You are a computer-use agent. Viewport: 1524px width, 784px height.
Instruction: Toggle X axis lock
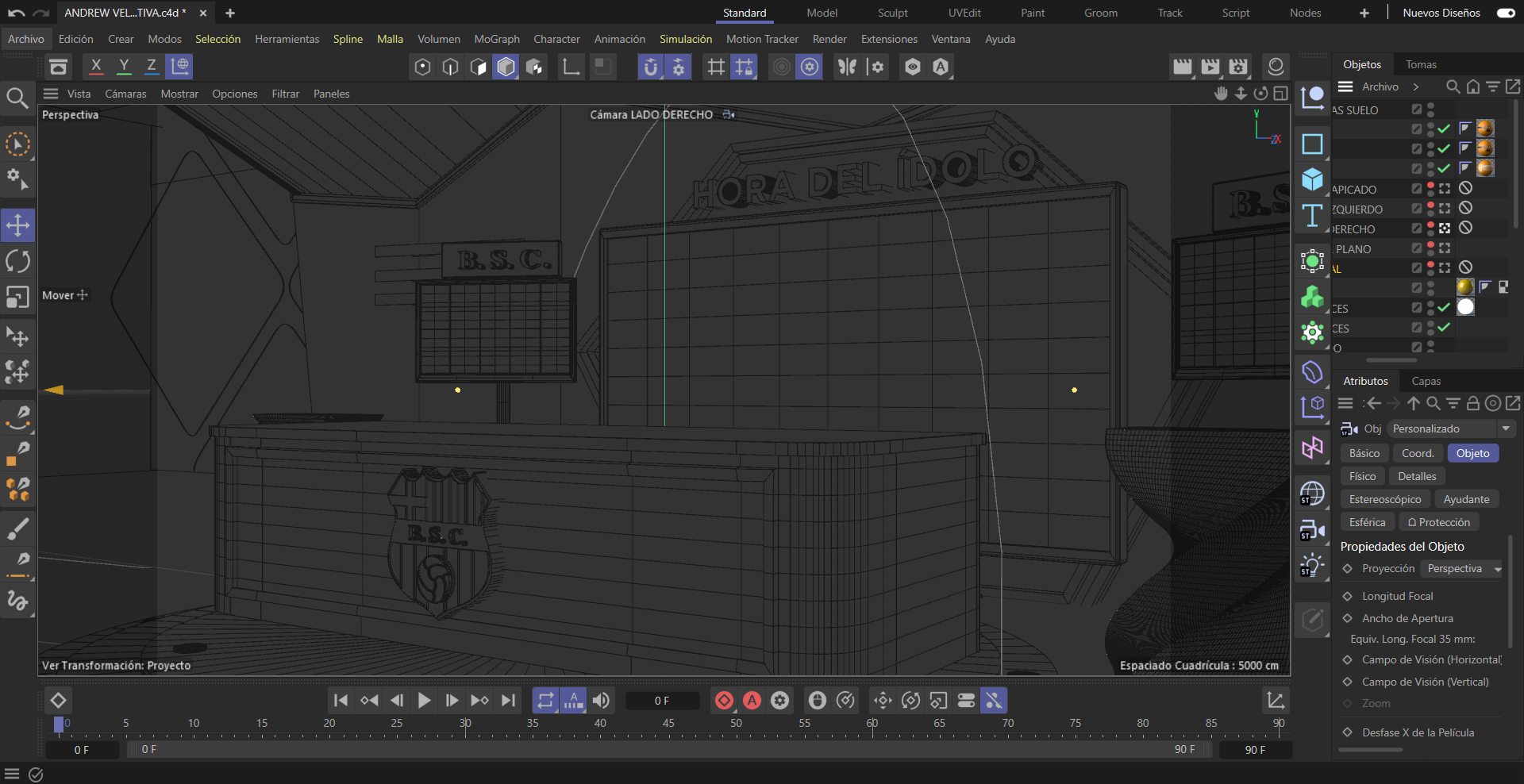point(96,67)
